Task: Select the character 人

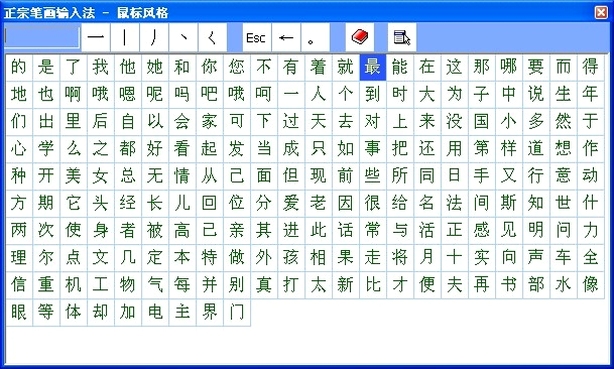Action: tap(318, 94)
